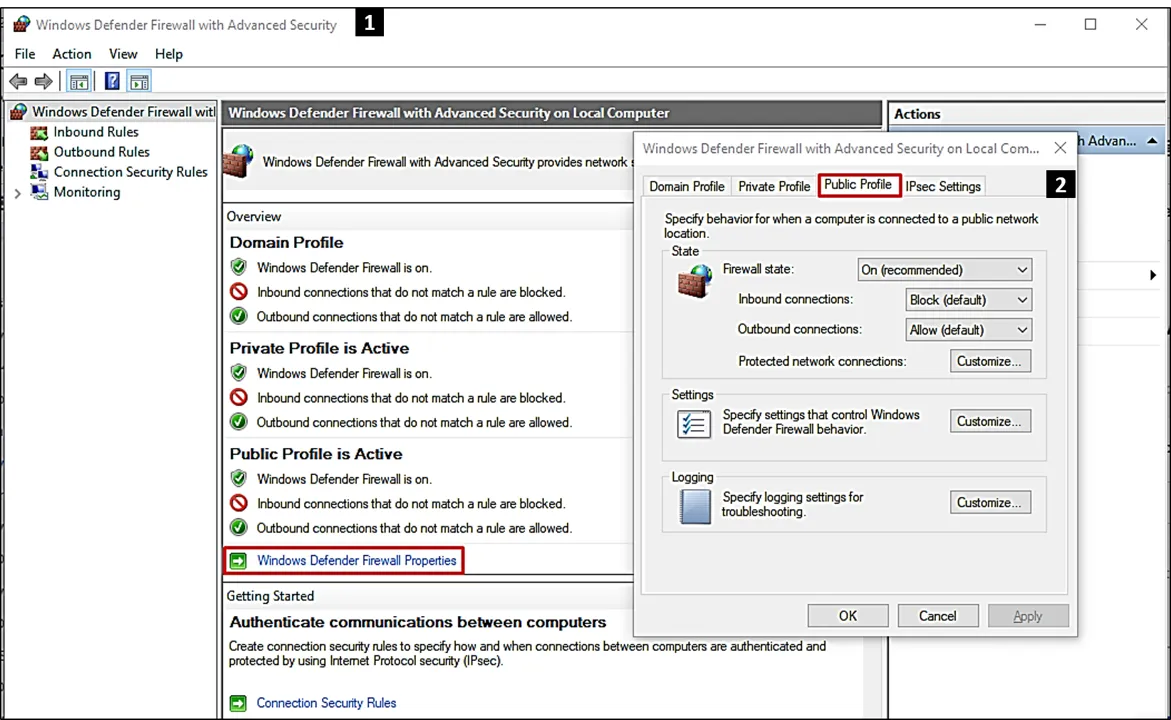Open the File menu
This screenshot has width=1171, height=720.
[25, 54]
